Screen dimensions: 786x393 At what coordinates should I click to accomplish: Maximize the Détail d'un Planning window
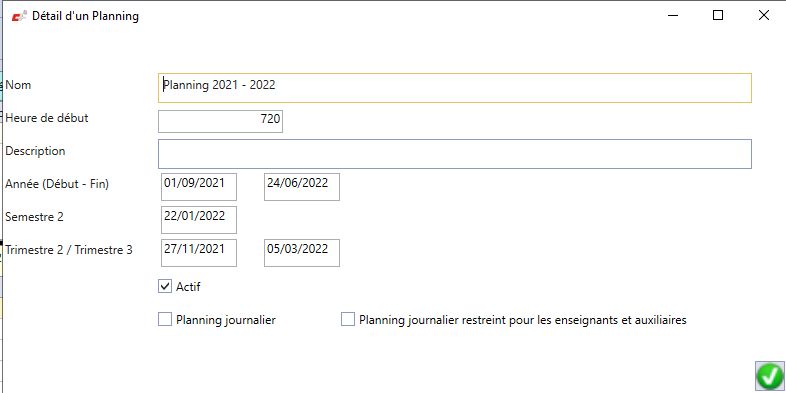point(718,16)
